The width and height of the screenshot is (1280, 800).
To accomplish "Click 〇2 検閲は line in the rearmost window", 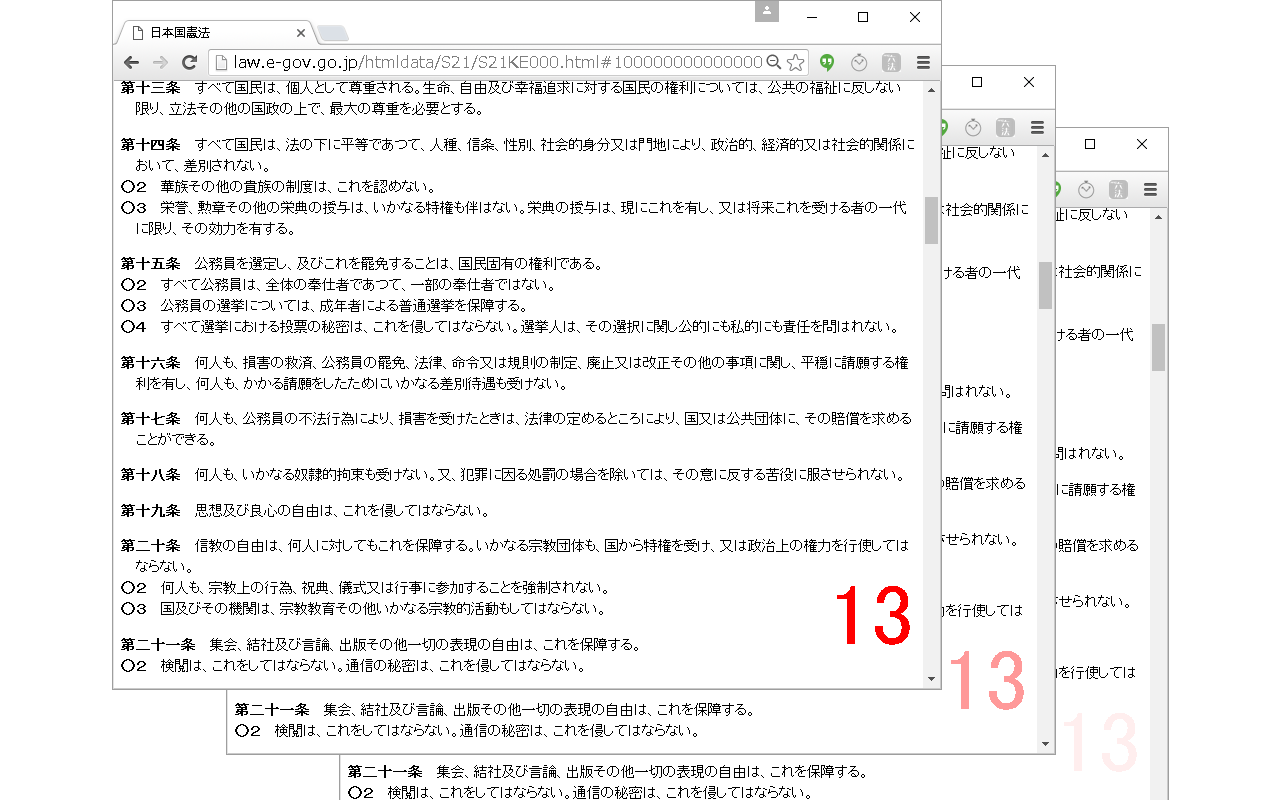I will pyautogui.click(x=580, y=793).
